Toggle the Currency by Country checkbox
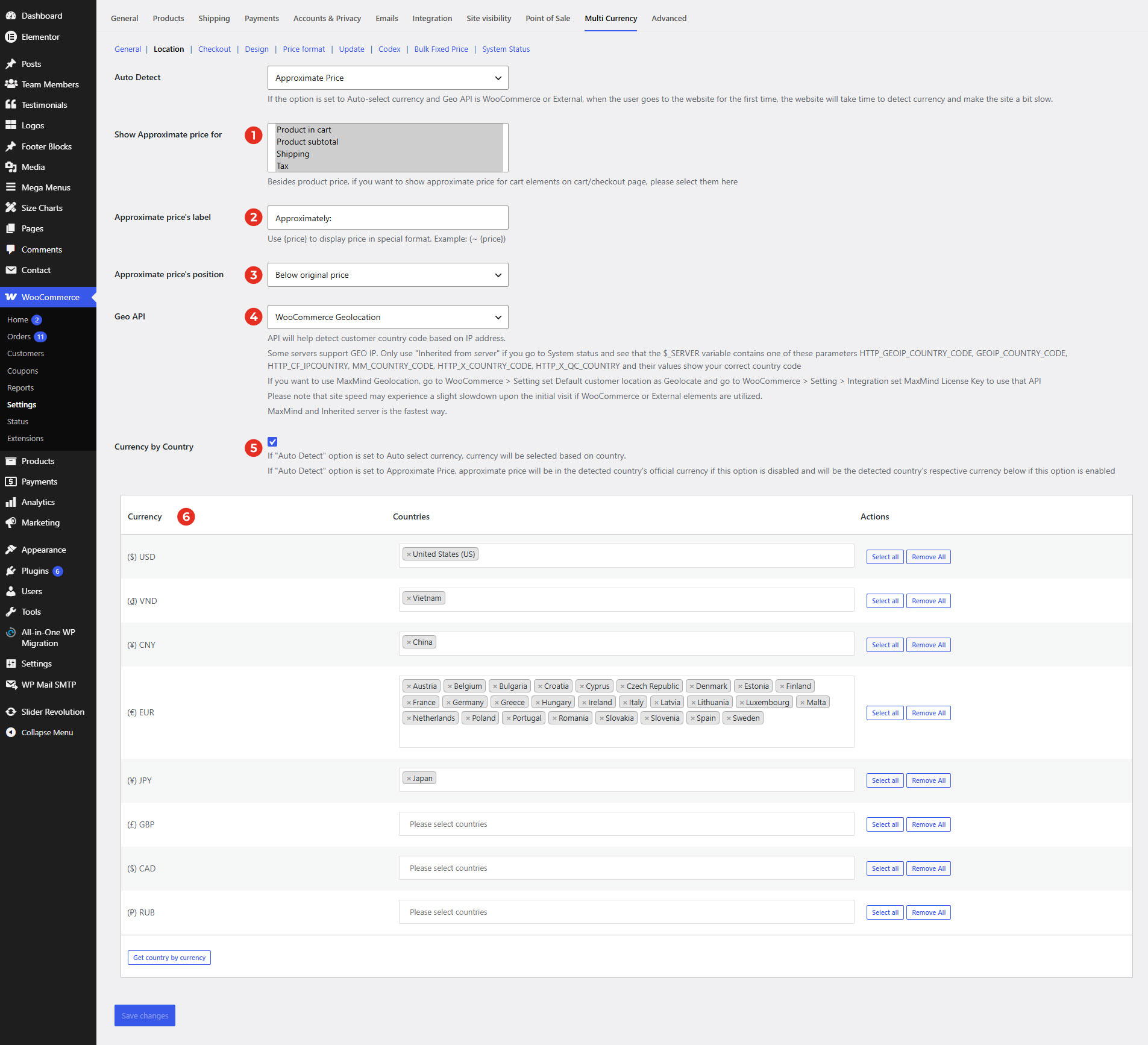 click(x=272, y=442)
